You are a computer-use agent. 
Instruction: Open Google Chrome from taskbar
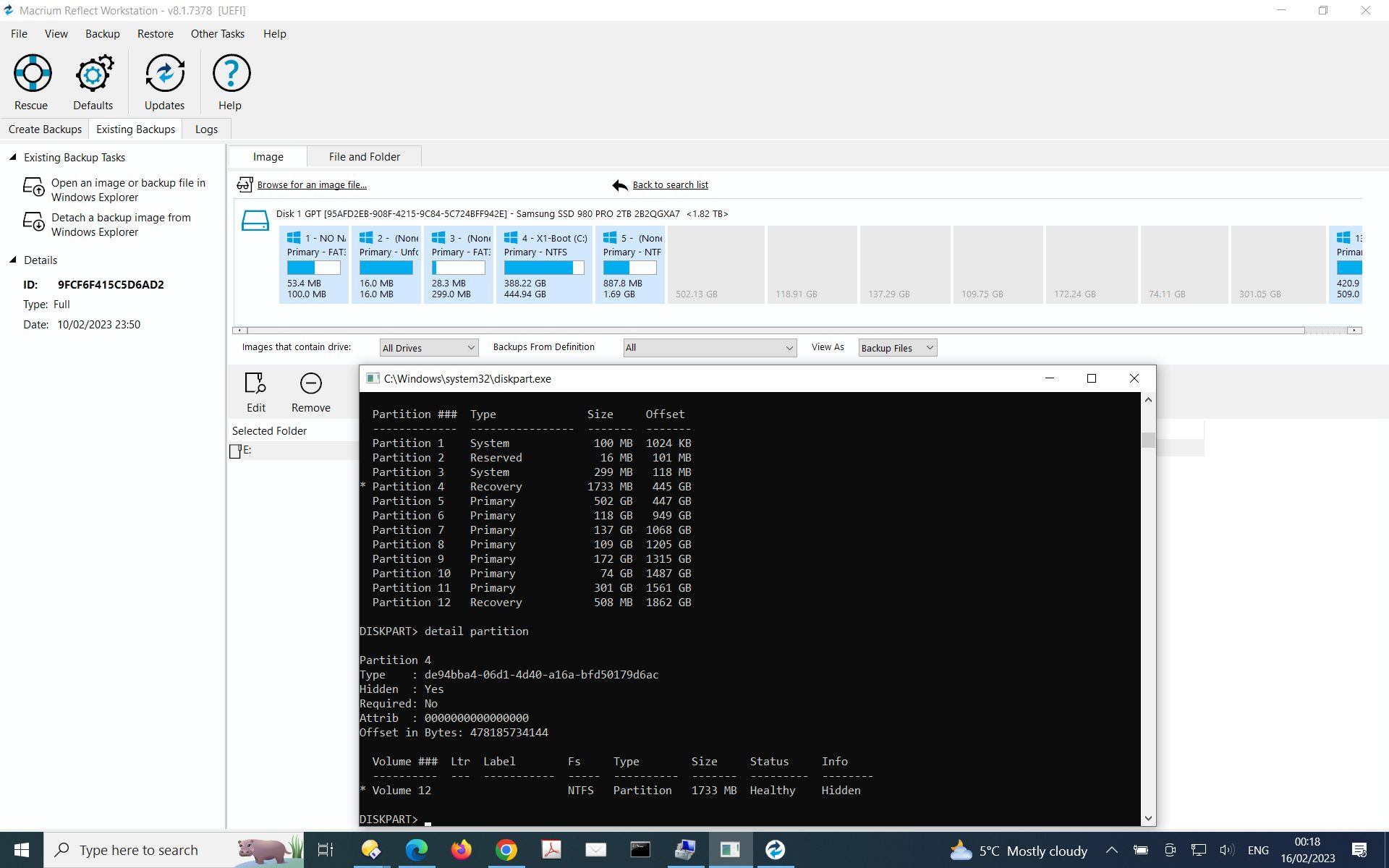[x=506, y=850]
